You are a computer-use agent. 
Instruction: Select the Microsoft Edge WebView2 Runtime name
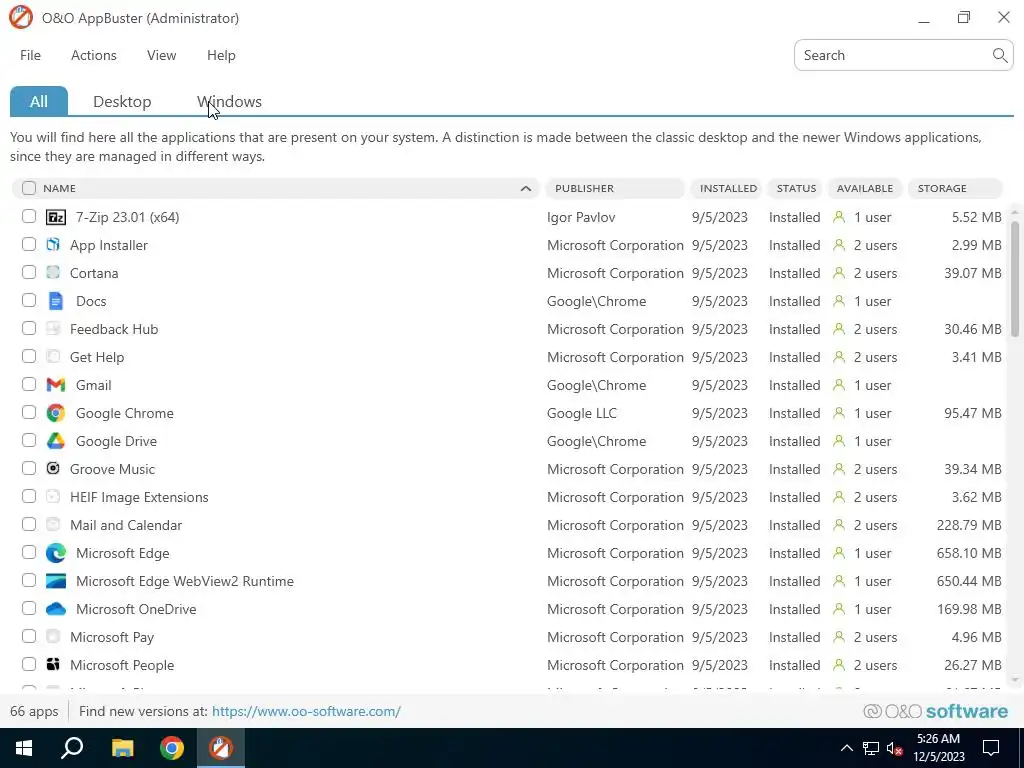pos(185,581)
